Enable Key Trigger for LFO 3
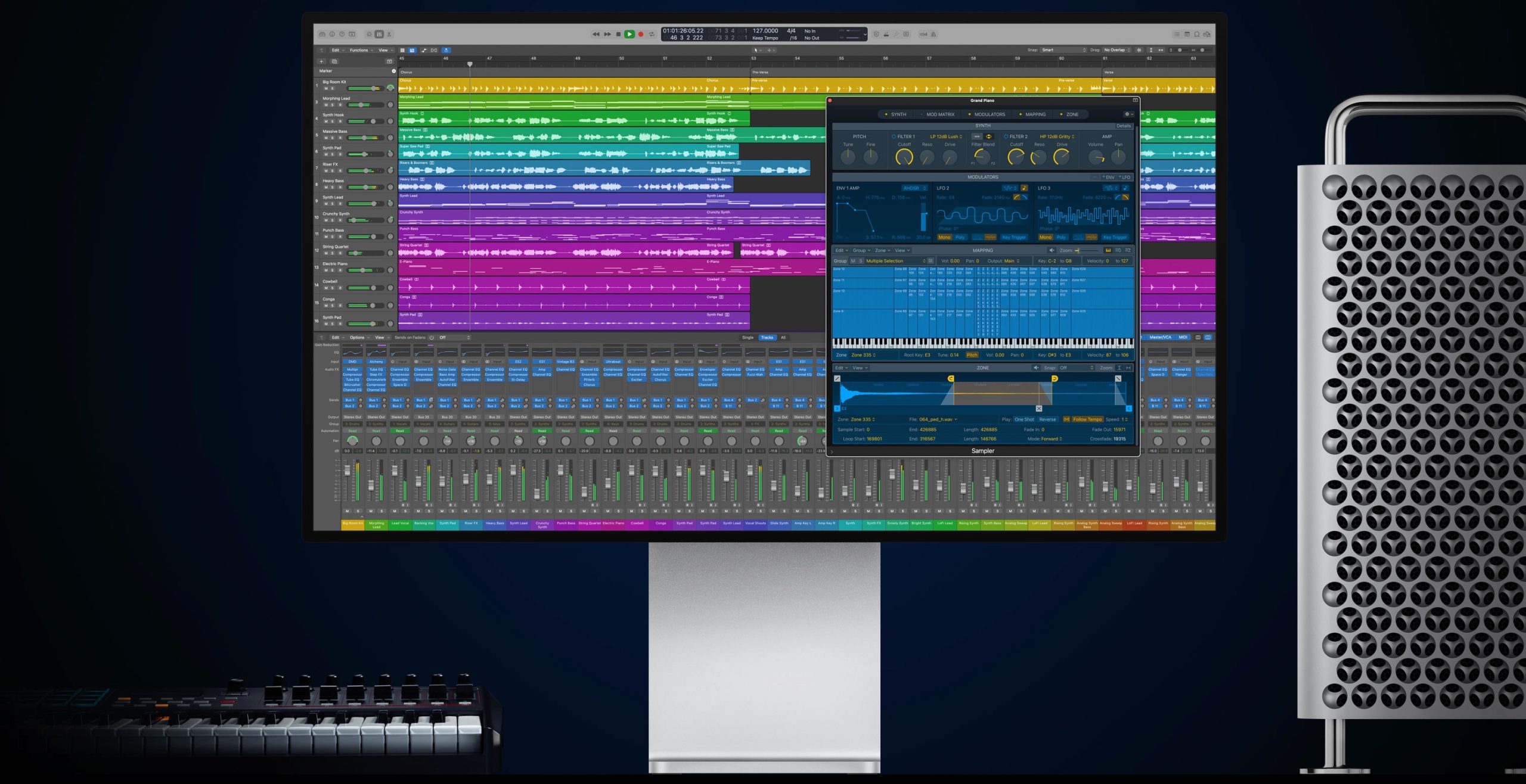 coord(1115,237)
